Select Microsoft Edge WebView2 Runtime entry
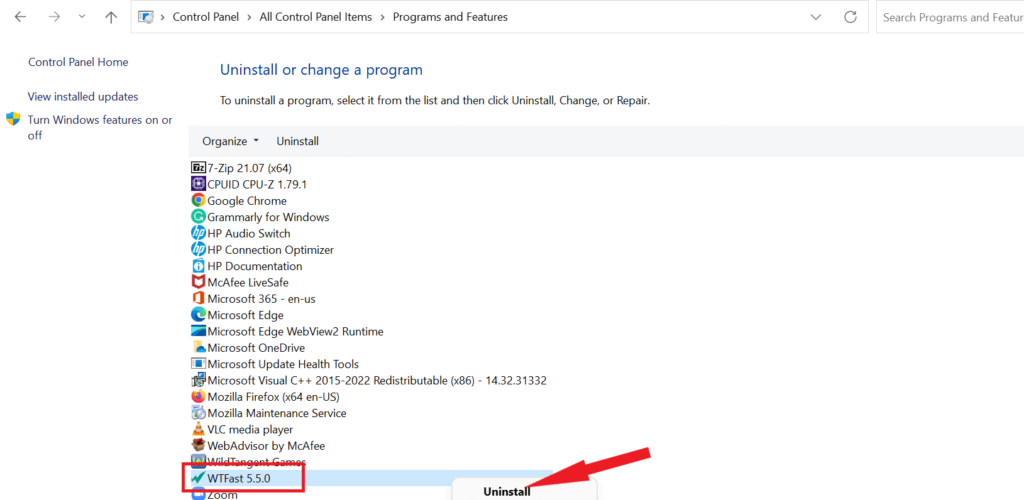This screenshot has width=1024, height=500. click(x=295, y=331)
